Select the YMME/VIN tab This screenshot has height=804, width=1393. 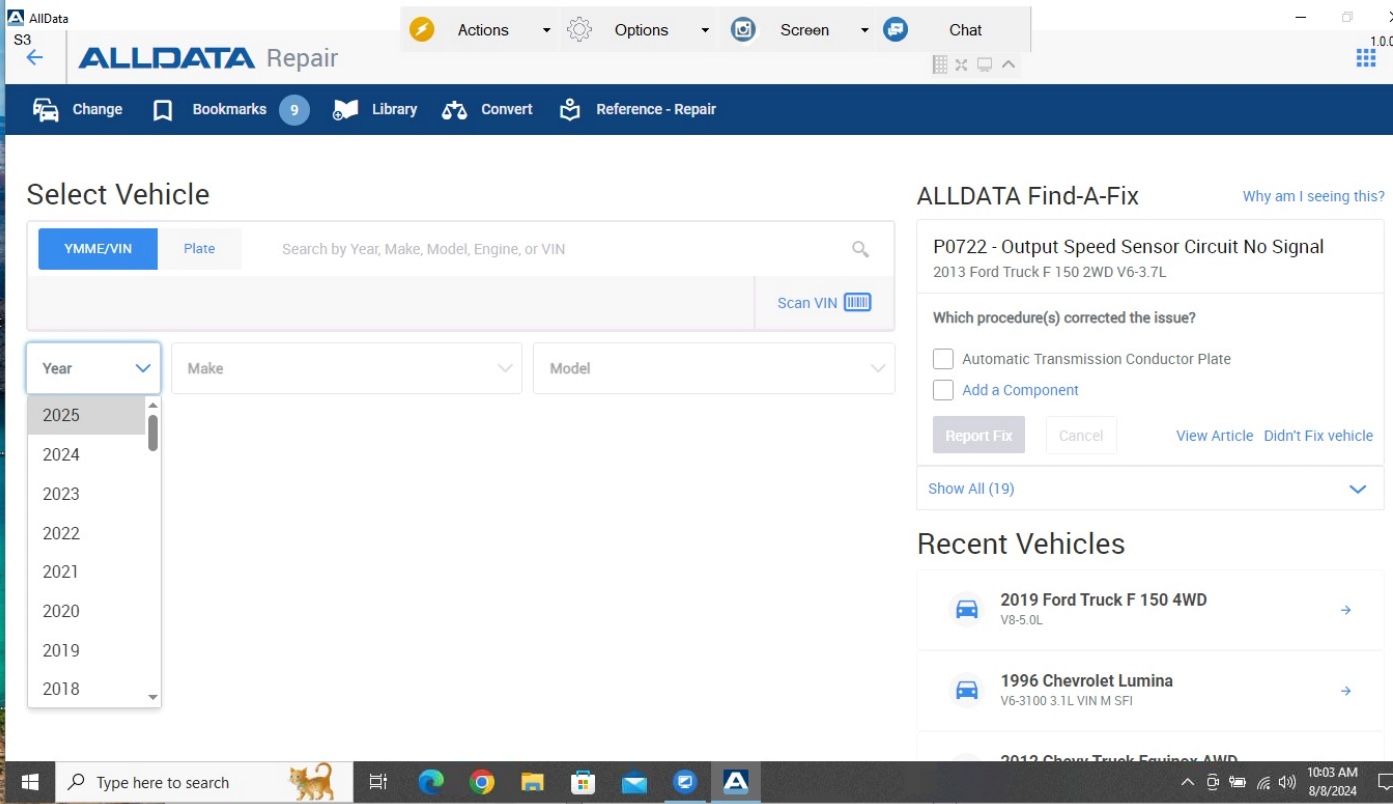[98, 249]
